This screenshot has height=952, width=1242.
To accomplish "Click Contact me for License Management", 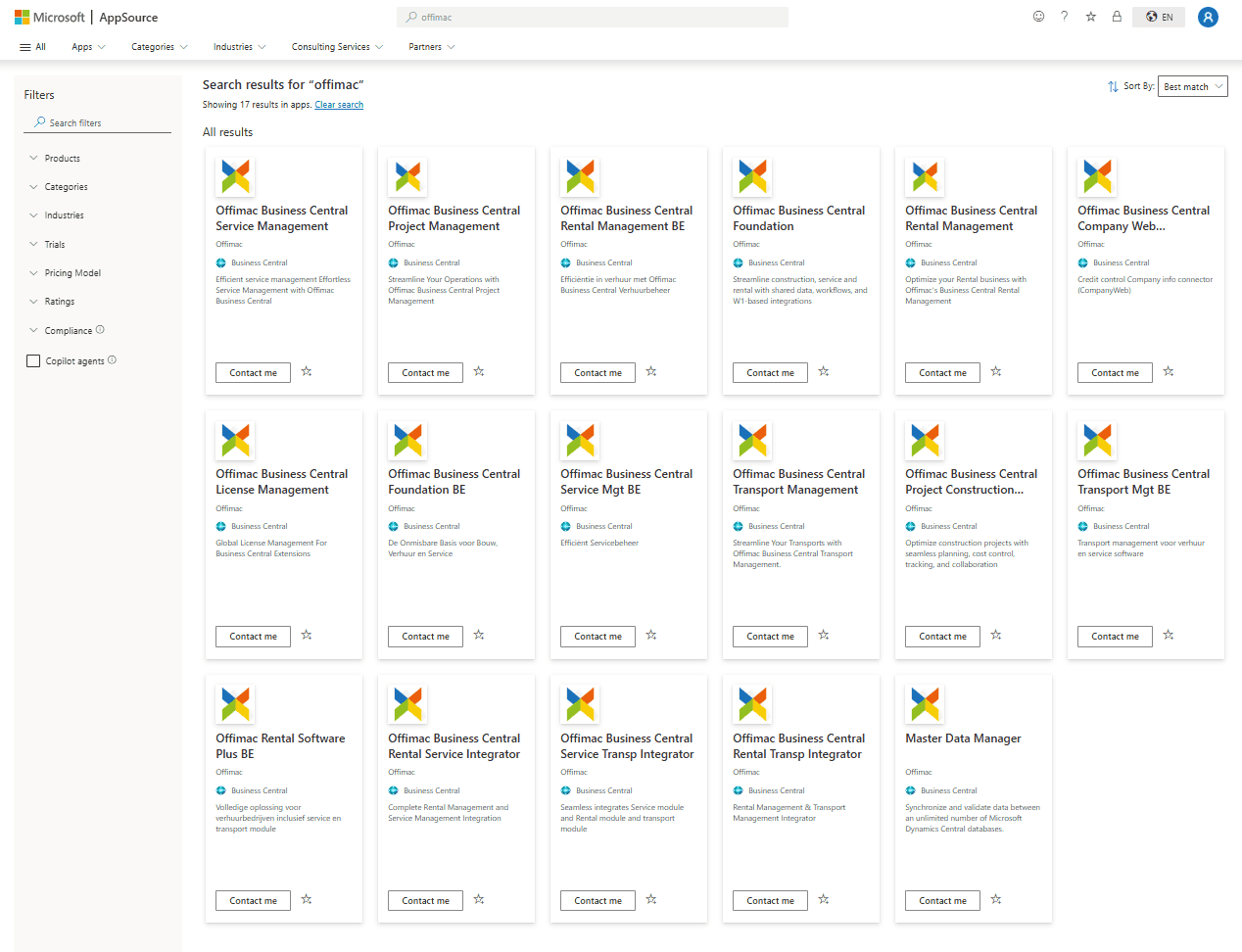I will [253, 636].
